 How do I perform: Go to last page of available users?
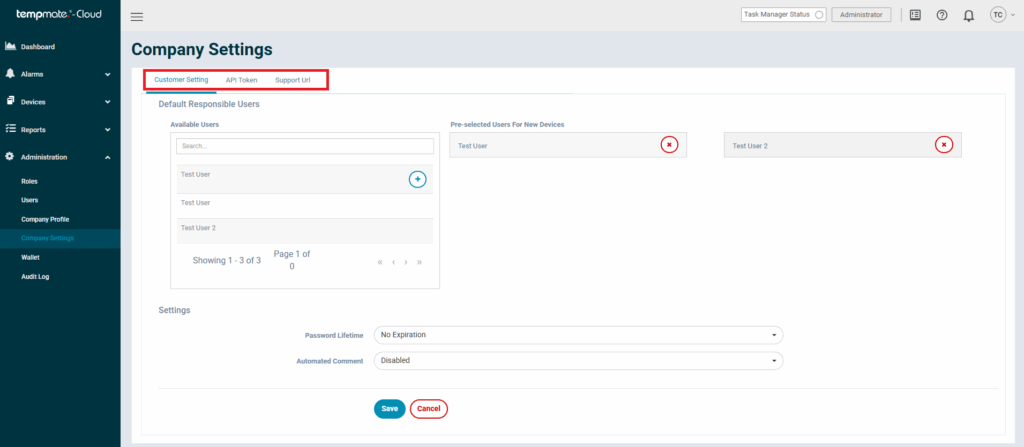click(x=419, y=262)
